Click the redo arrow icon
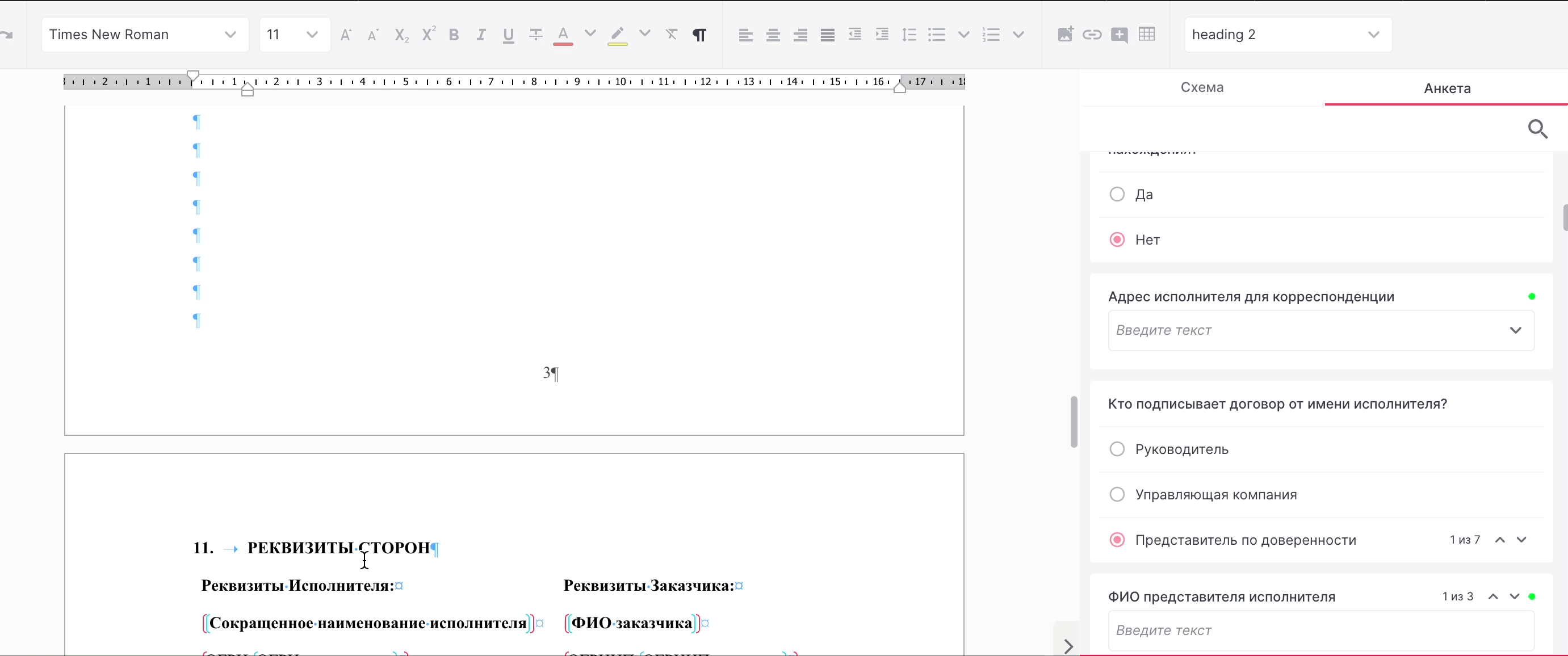Screen dimensions: 1568x656 tap(6, 35)
